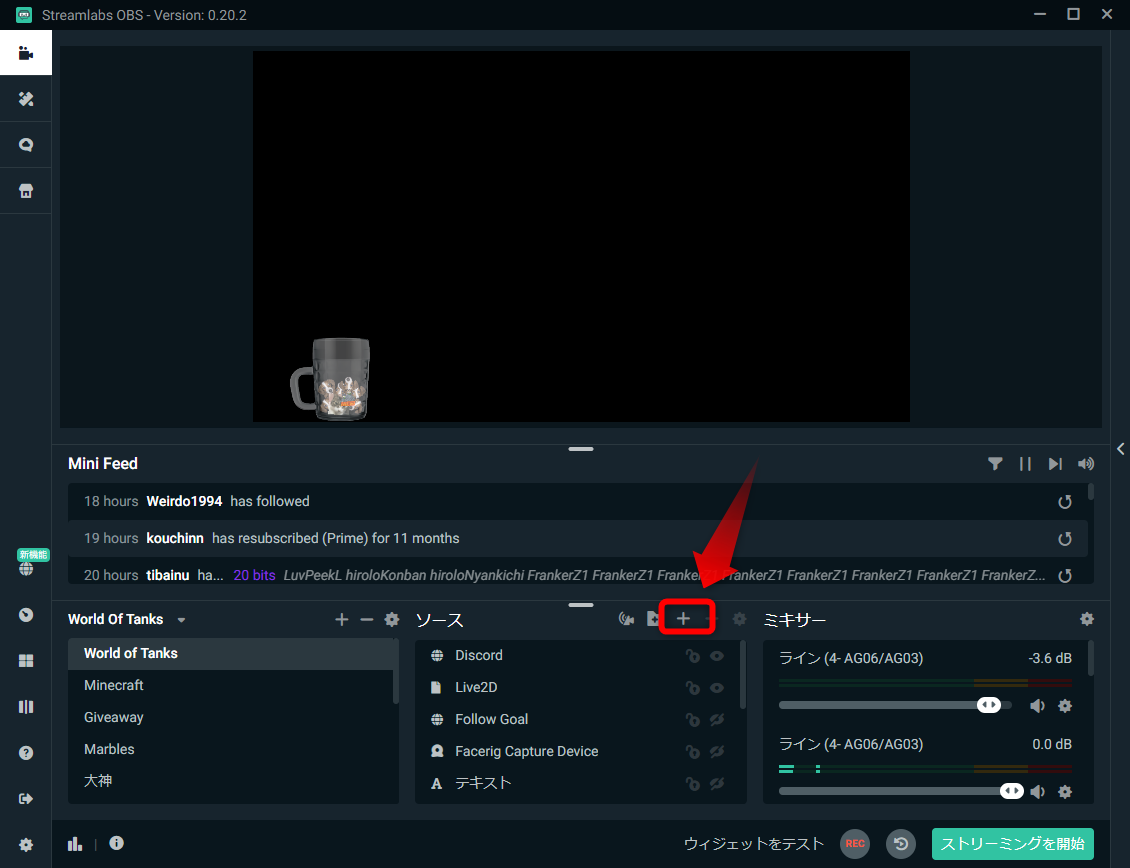Replay the Weirdo1994 follow alert
Image resolution: width=1130 pixels, height=868 pixels.
1065,502
